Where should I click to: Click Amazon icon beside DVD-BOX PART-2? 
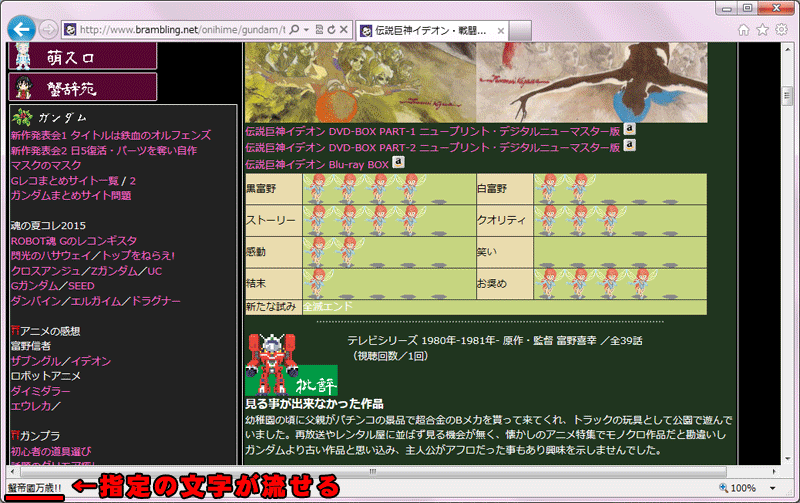[x=630, y=145]
